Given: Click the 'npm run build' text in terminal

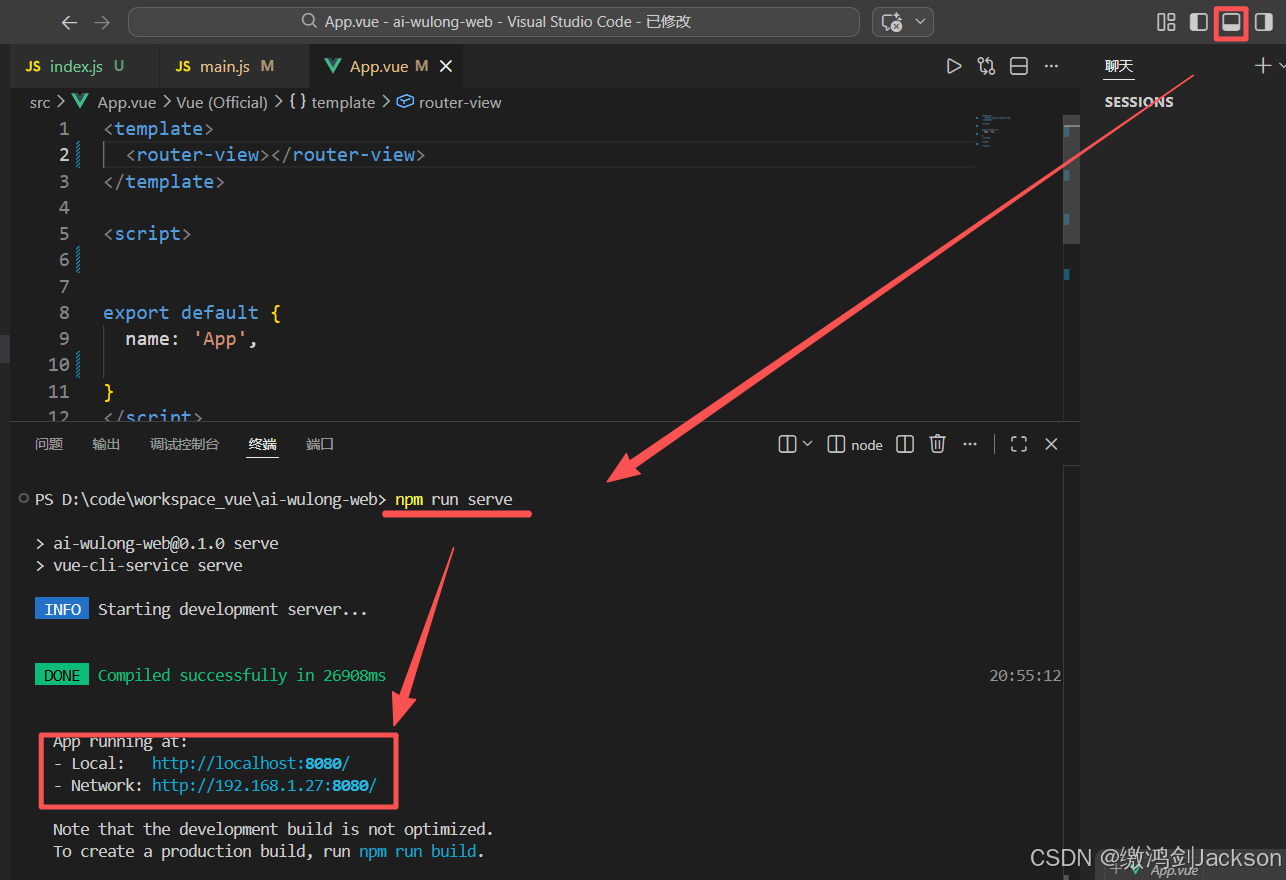Looking at the screenshot, I should click(x=420, y=851).
